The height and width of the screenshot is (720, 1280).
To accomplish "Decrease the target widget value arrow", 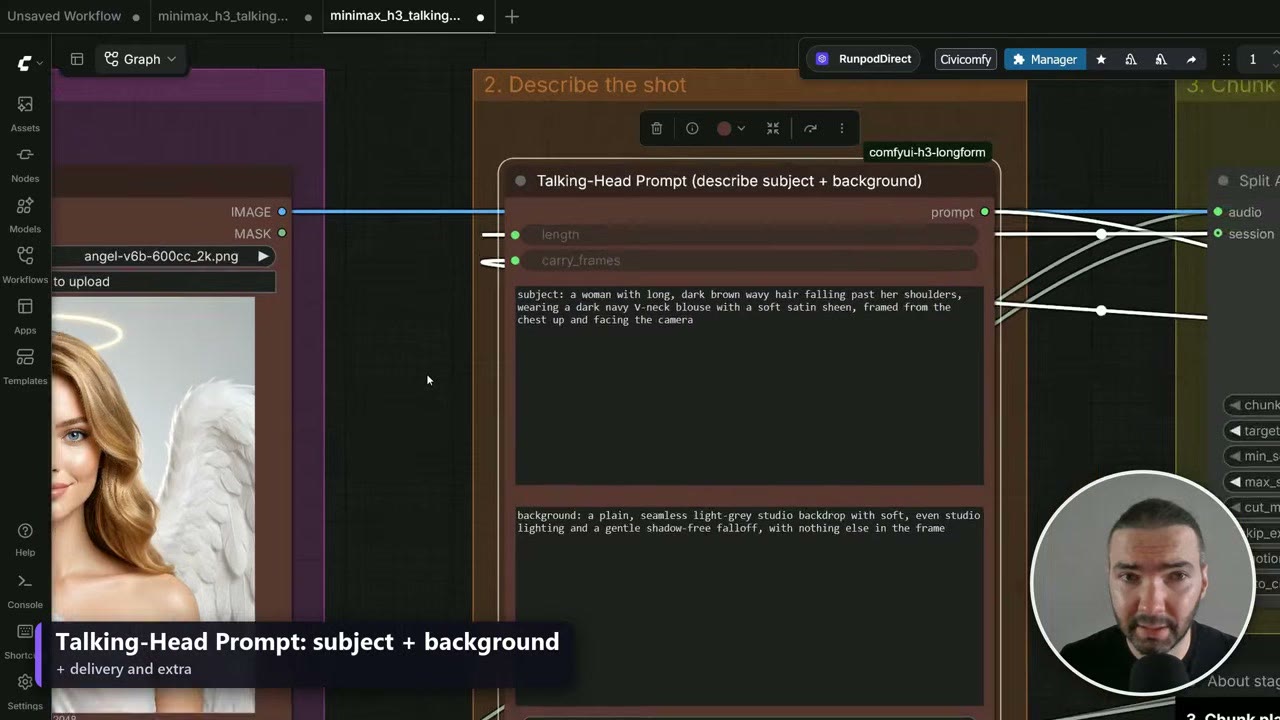I will [1235, 431].
